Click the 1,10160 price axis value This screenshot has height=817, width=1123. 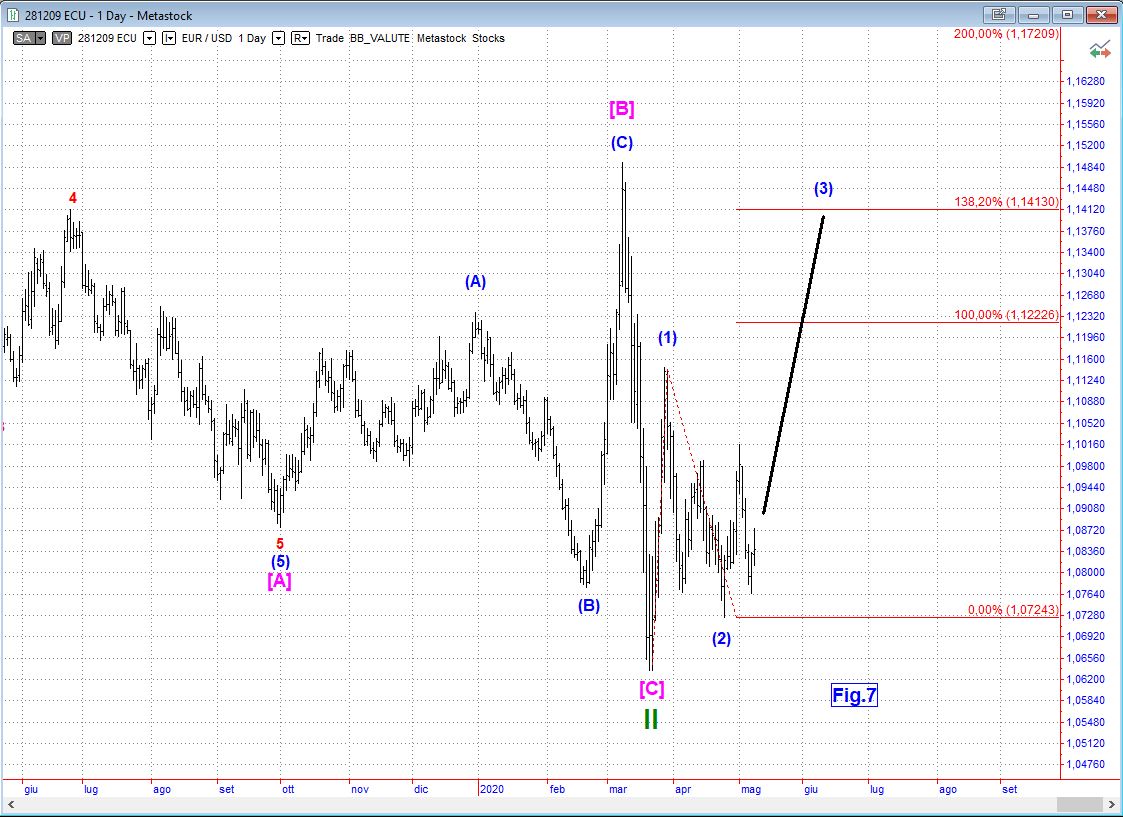pos(1084,445)
